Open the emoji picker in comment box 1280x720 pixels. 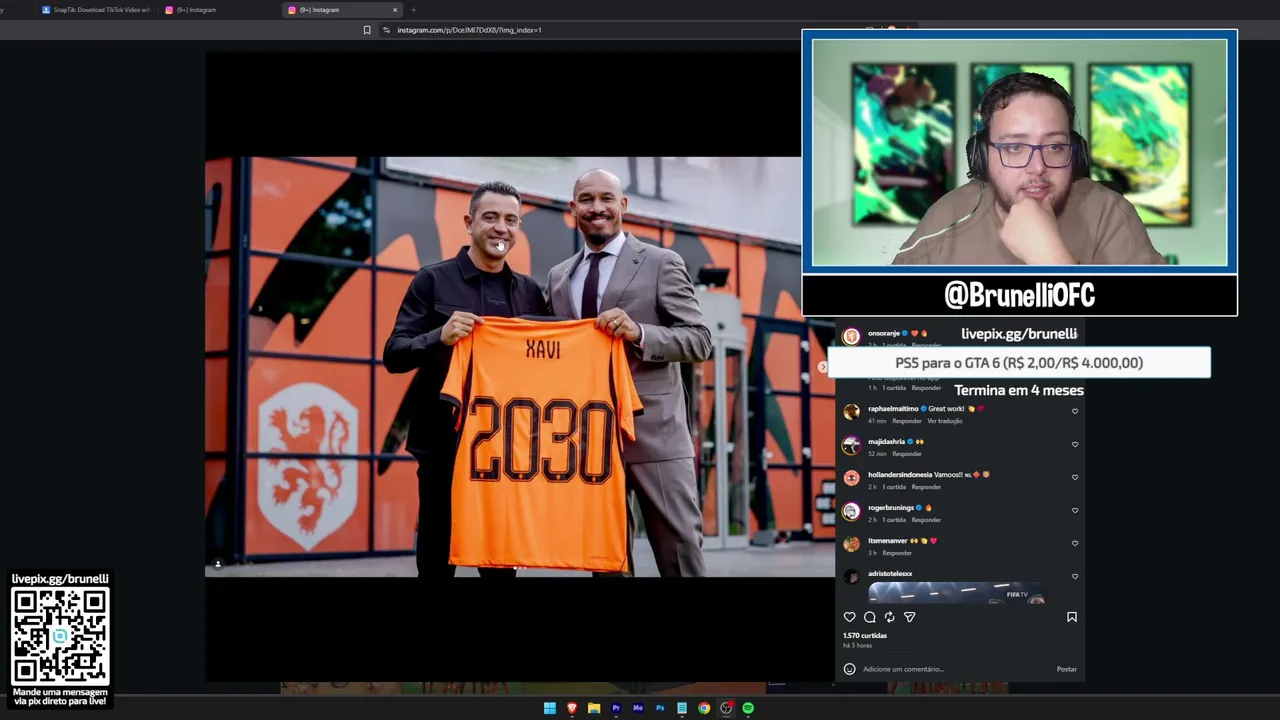tap(850, 669)
